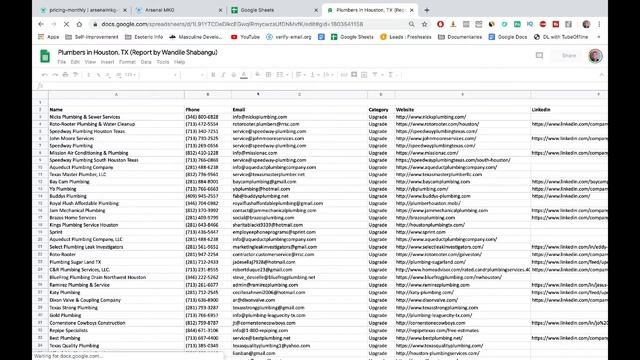Click the http://ybplumbing.com/ website cell

click(463, 189)
